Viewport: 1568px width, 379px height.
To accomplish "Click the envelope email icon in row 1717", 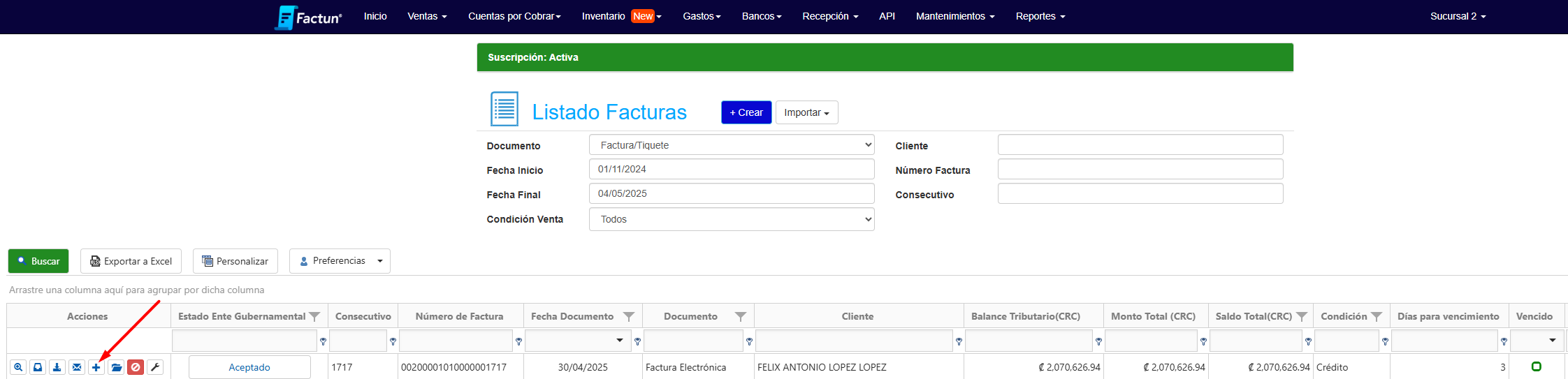I will 77,367.
